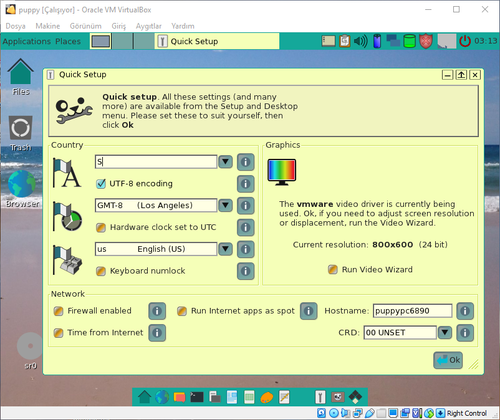
Task: Open the VirtualBox Yardım menu
Action: pyautogui.click(x=183, y=26)
